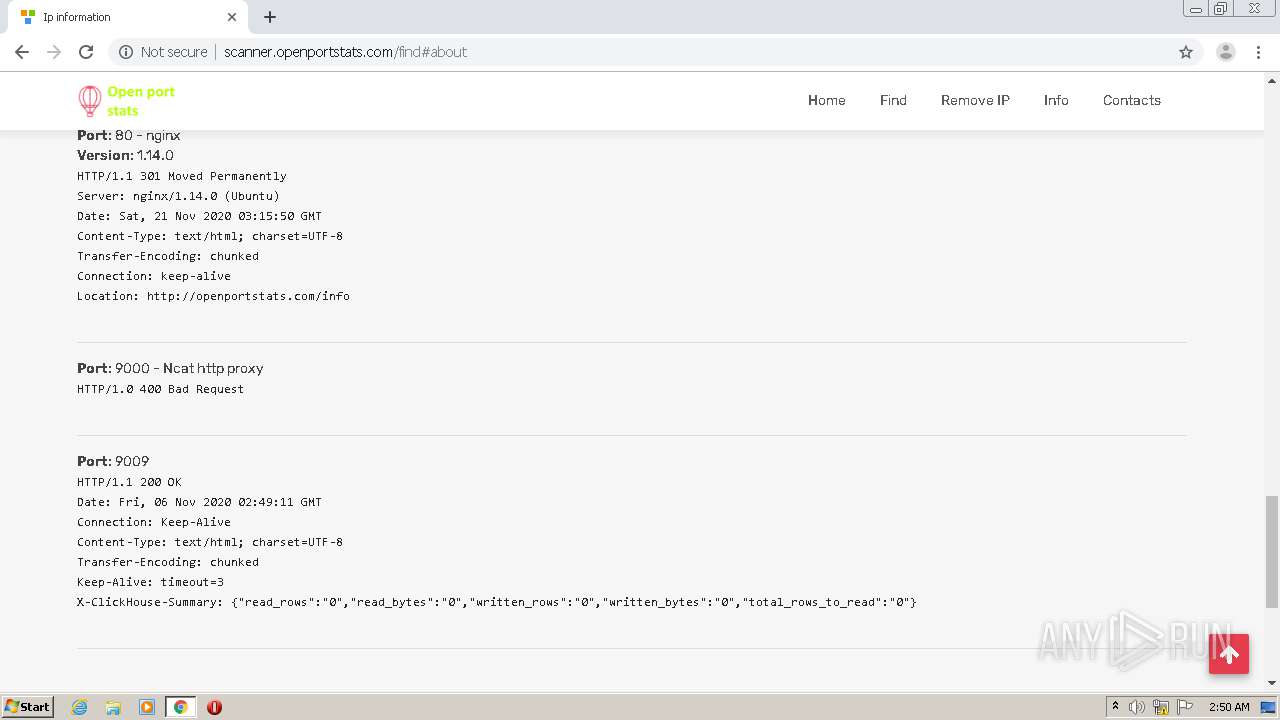This screenshot has height=720, width=1280.
Task: Click the Action Center flag icon
Action: tap(1183, 707)
